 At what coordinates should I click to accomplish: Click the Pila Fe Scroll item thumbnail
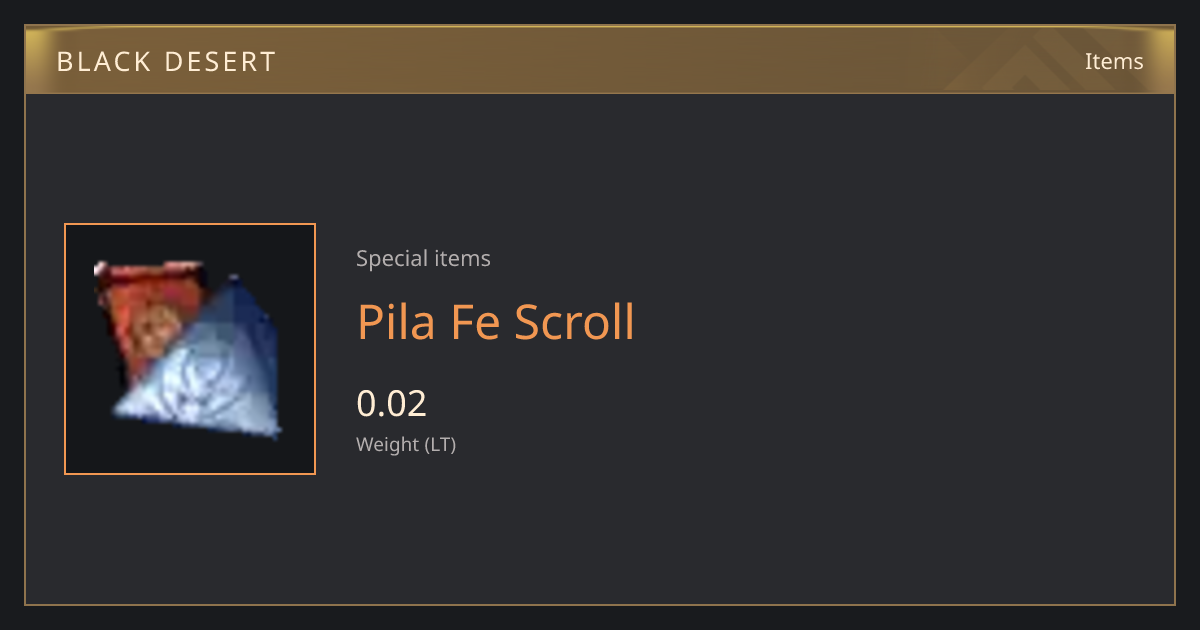(190, 349)
